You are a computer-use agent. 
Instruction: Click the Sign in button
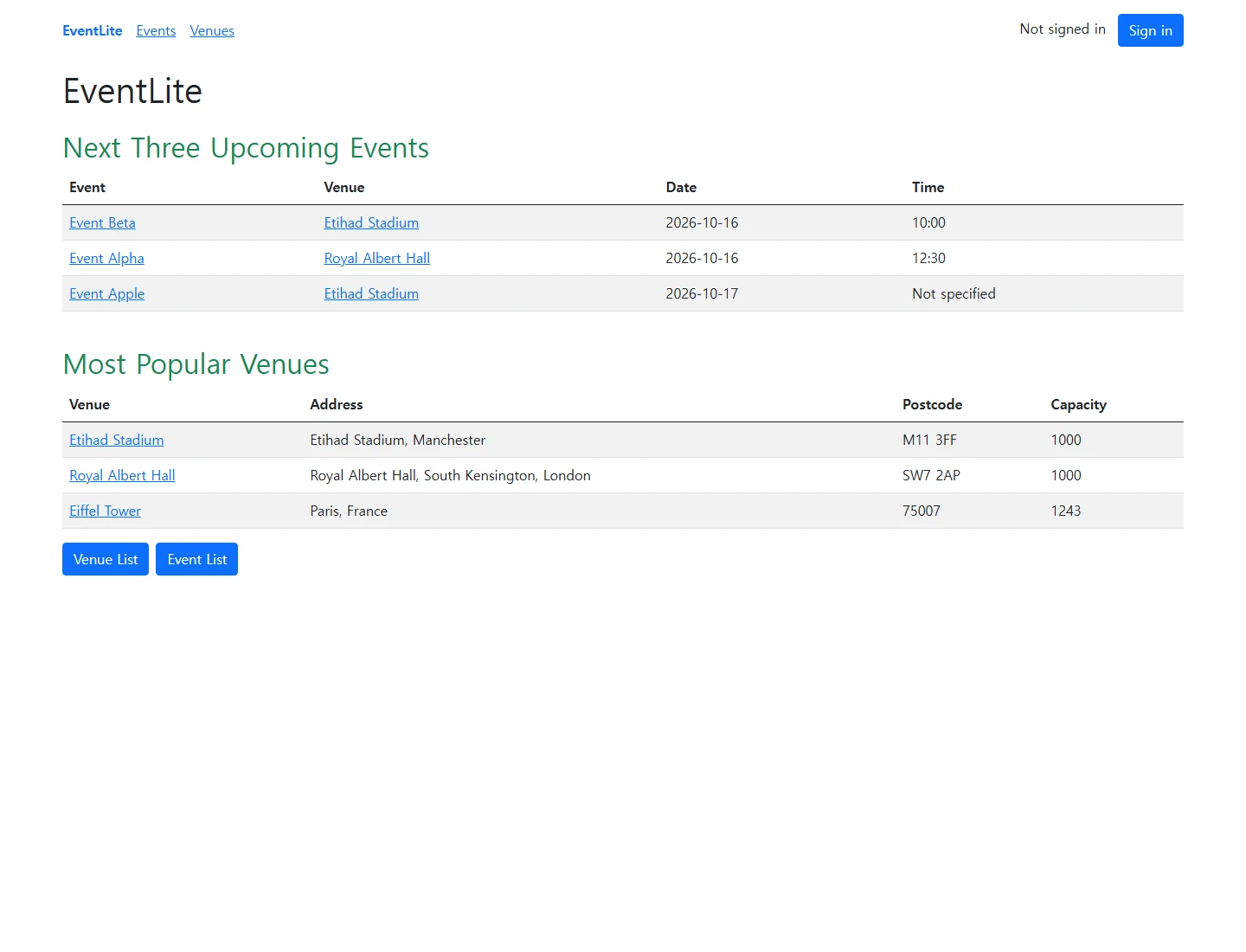pyautogui.click(x=1150, y=30)
